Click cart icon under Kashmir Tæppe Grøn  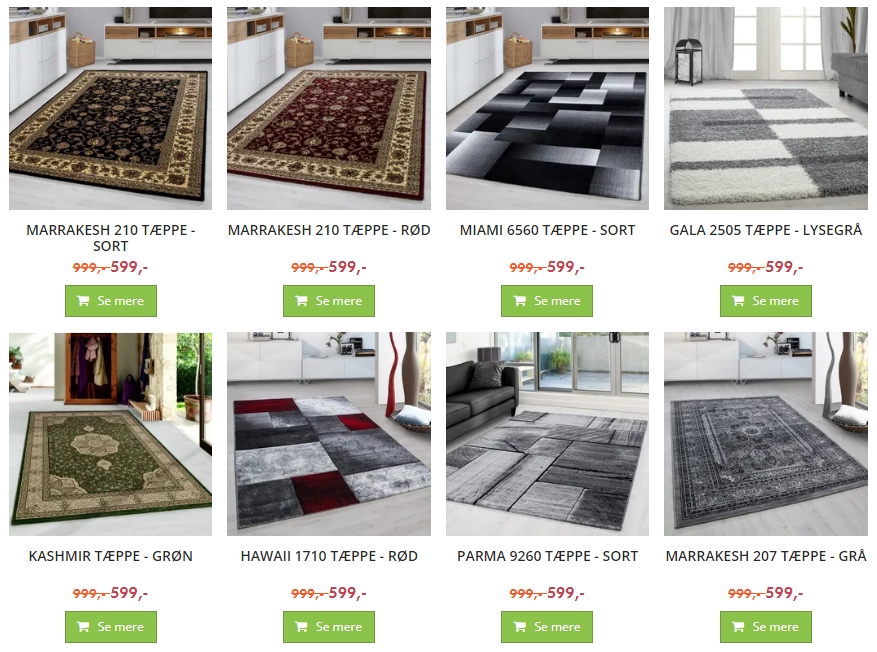coord(83,627)
